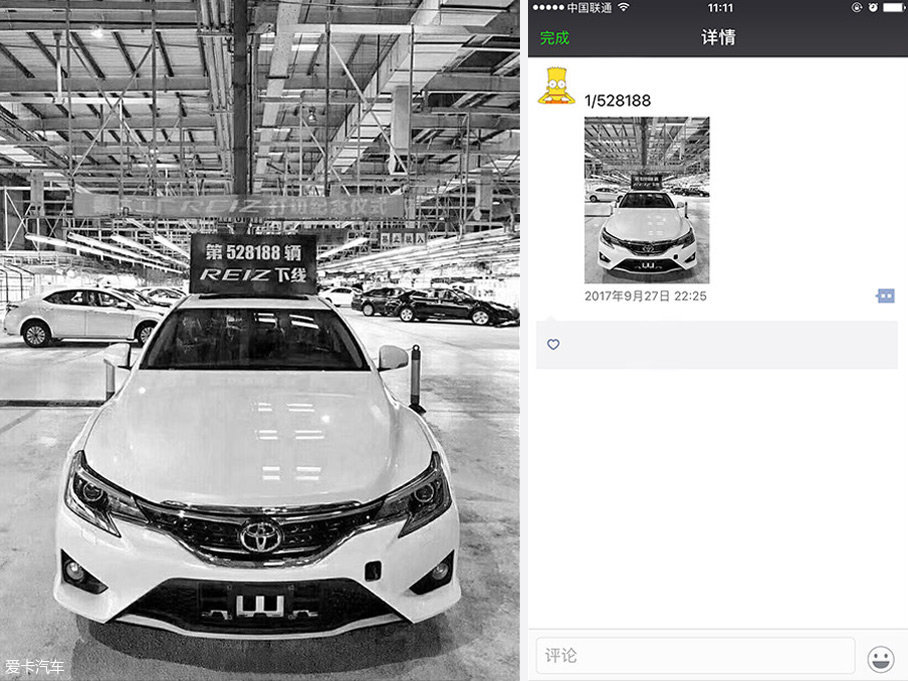Open the white car photo thumbnail in post
This screenshot has width=908, height=681.
(646, 200)
